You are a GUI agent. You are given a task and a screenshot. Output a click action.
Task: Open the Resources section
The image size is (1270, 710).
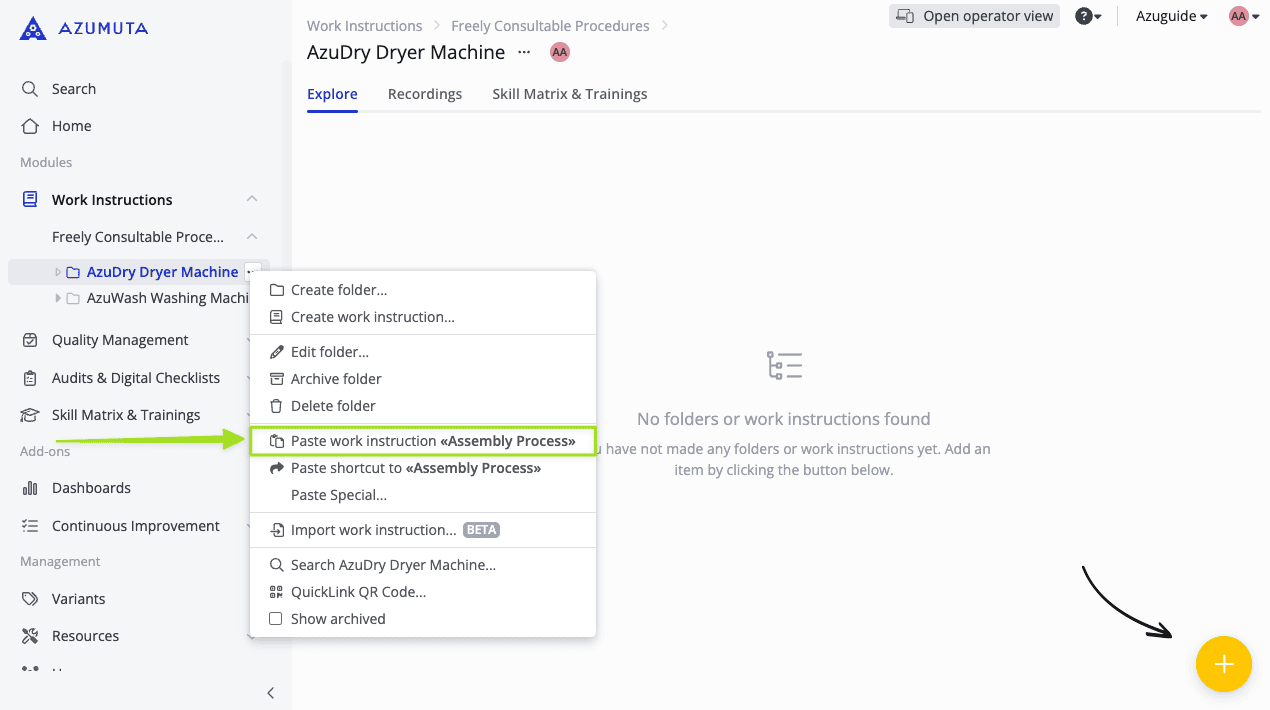pos(85,636)
